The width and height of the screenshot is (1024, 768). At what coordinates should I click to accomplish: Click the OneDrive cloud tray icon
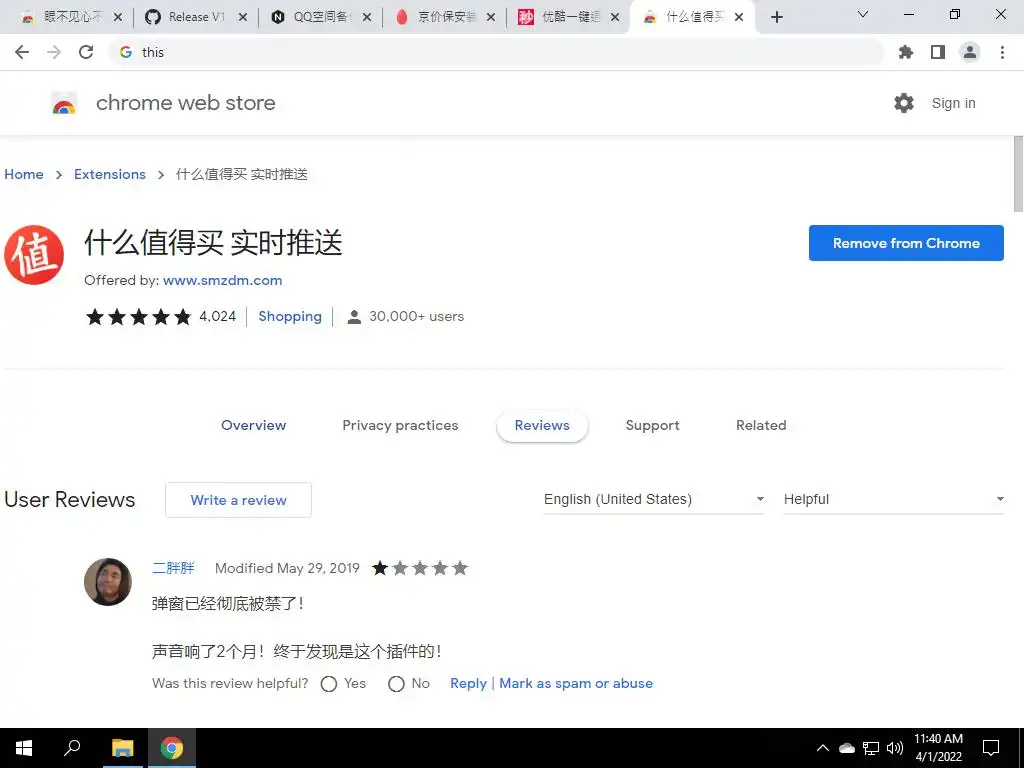point(847,748)
